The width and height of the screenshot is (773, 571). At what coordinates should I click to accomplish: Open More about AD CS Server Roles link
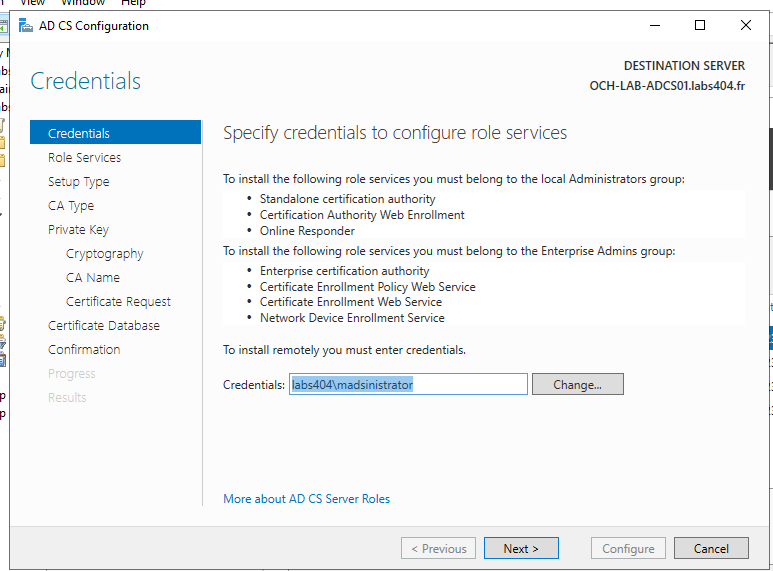pos(306,499)
